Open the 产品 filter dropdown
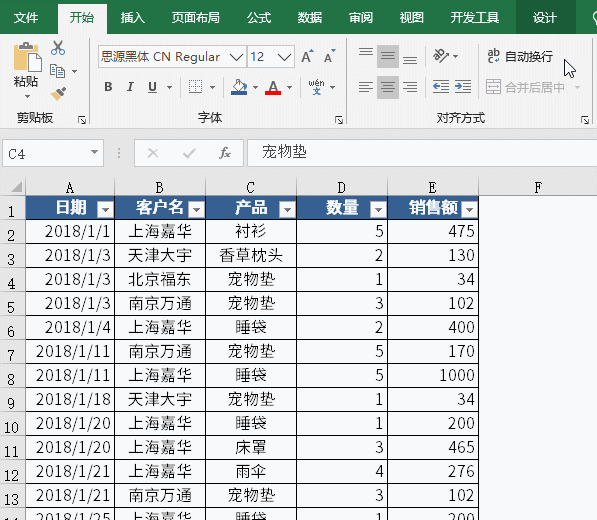Image resolution: width=597 pixels, height=520 pixels. [x=287, y=209]
